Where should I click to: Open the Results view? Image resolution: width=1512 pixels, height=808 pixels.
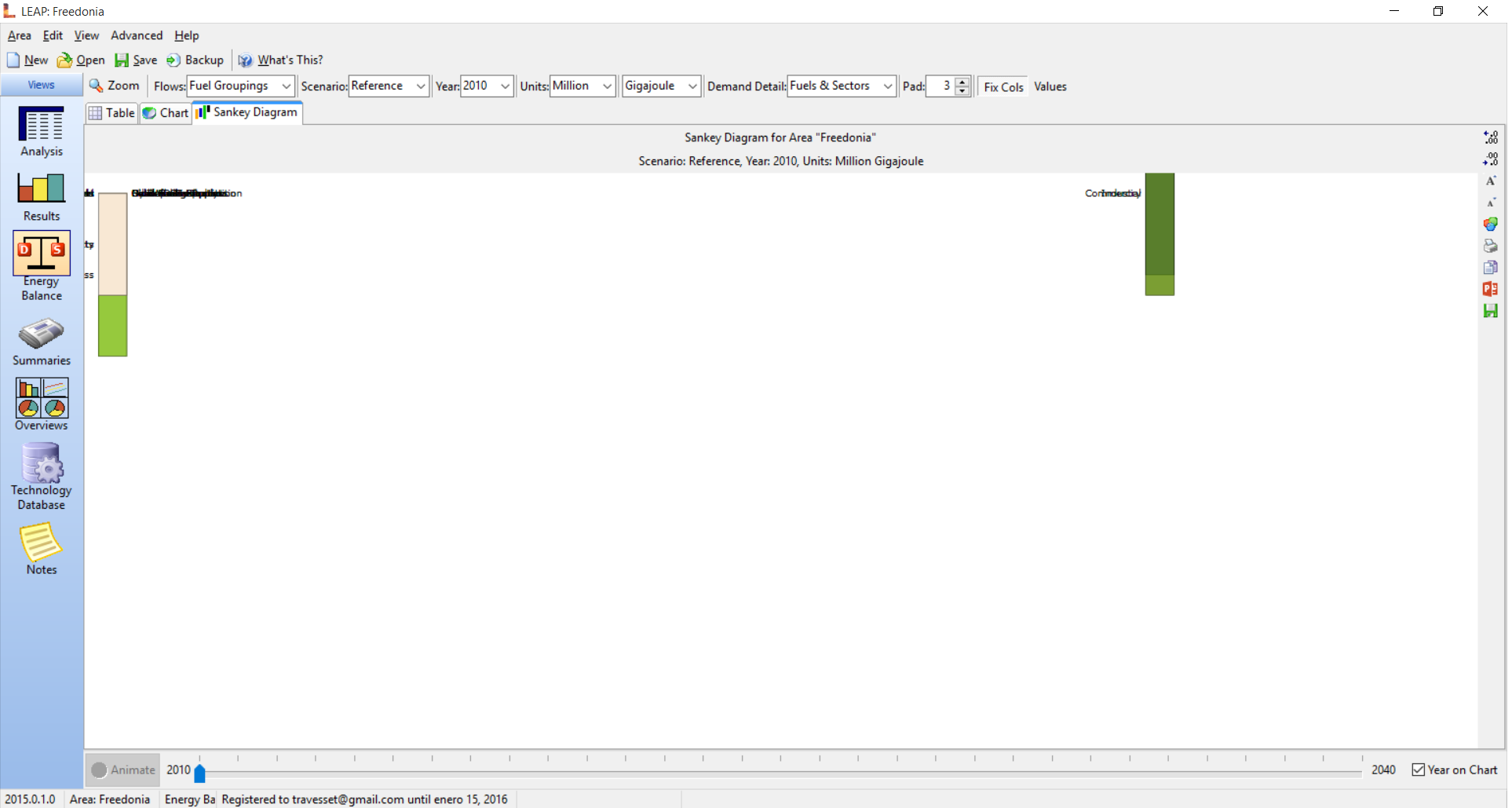[42, 196]
